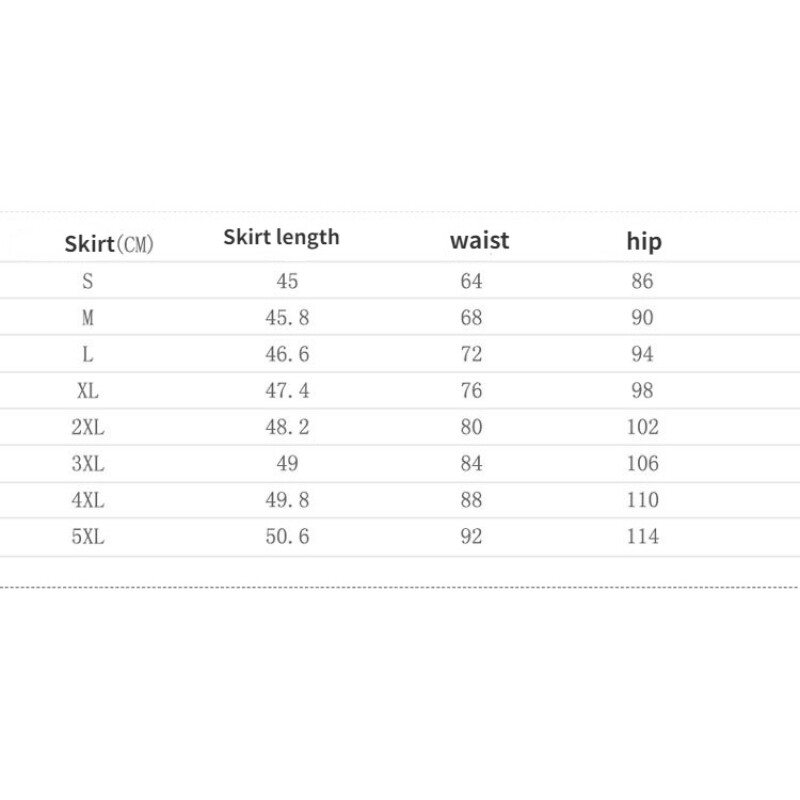Click the "Skirt length" column header

281,237
